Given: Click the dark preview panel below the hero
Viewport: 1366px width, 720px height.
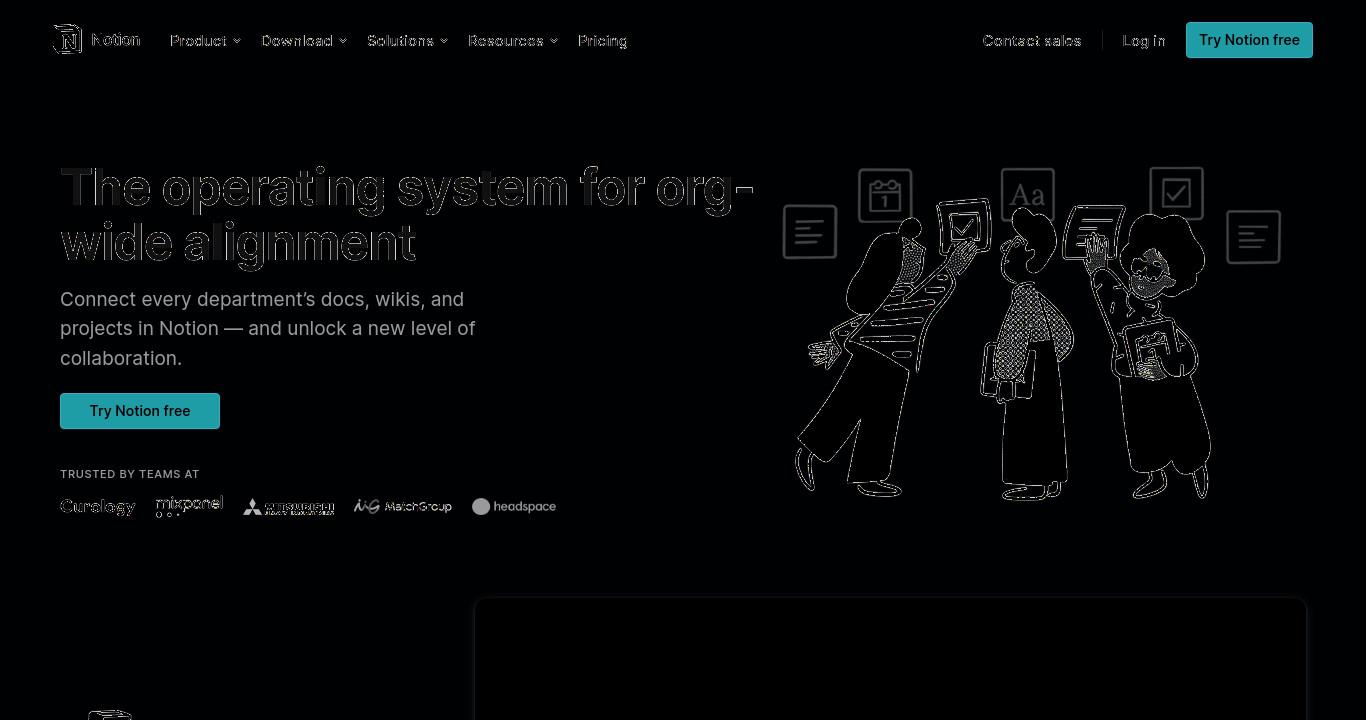Looking at the screenshot, I should (890, 659).
